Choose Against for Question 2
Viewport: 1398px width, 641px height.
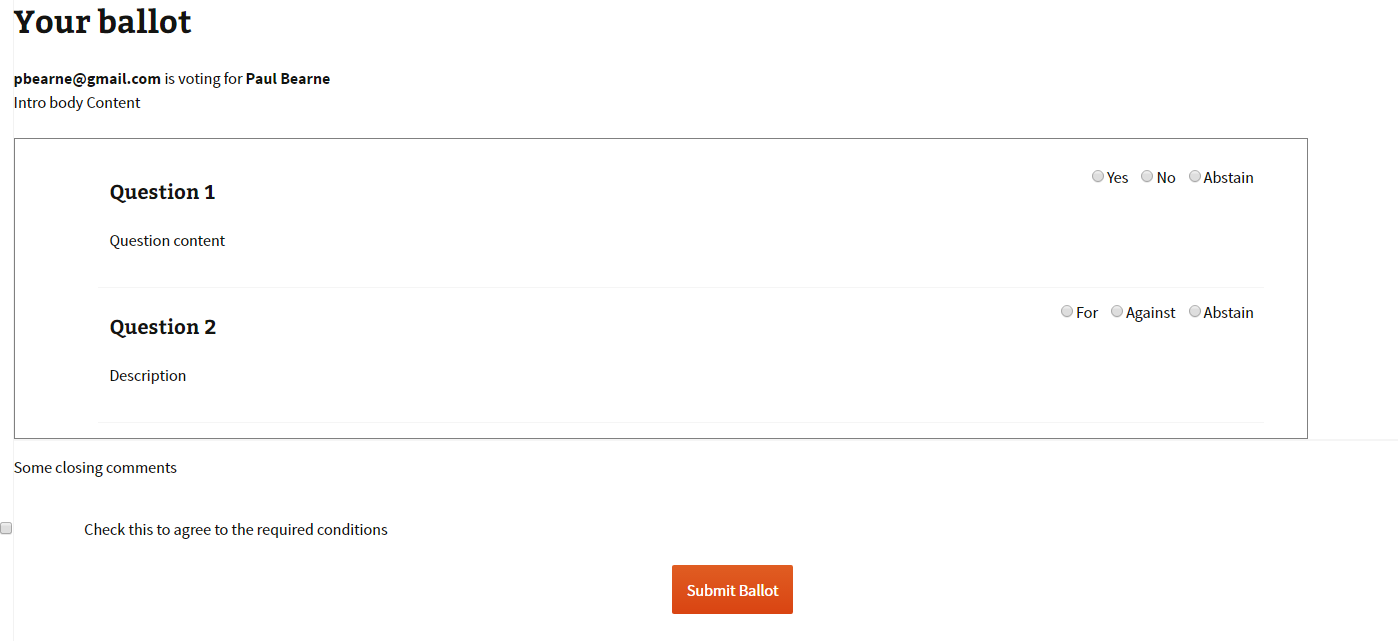pos(1117,312)
